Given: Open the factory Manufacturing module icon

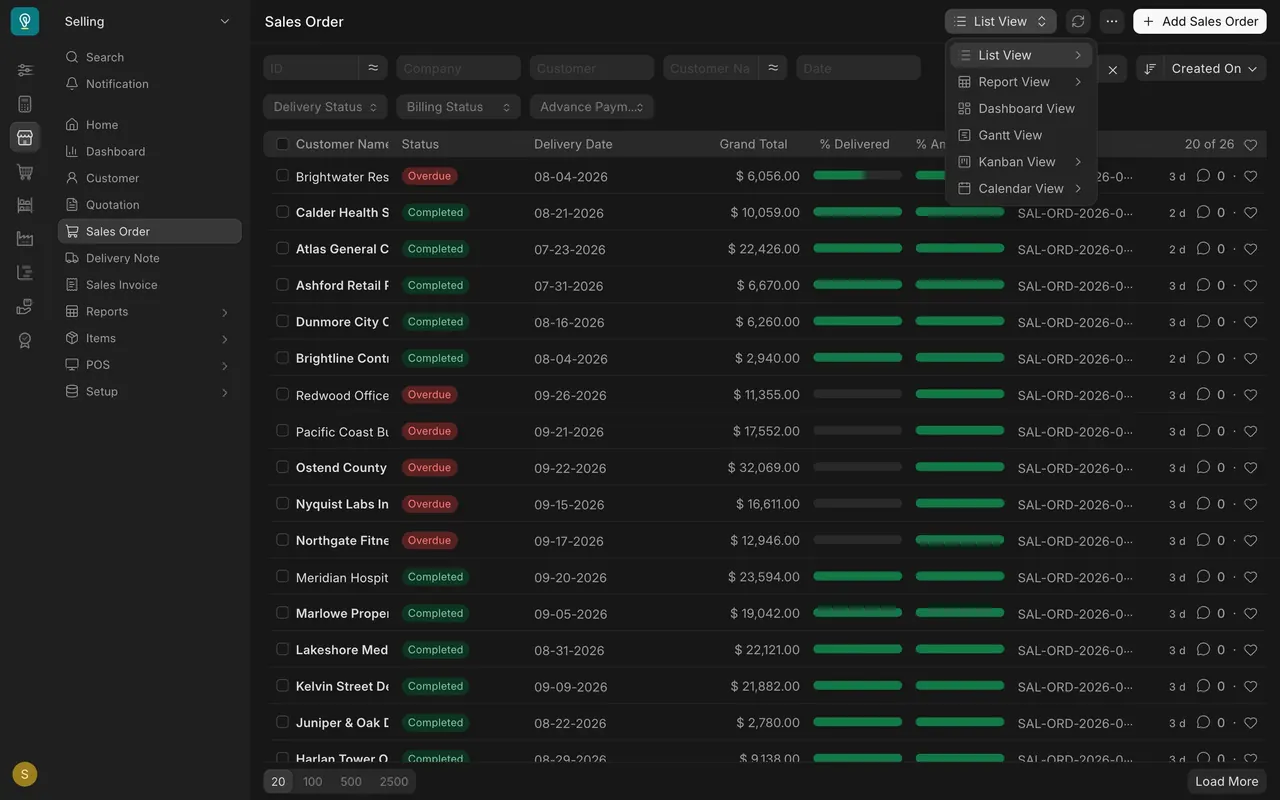Looking at the screenshot, I should [x=25, y=239].
